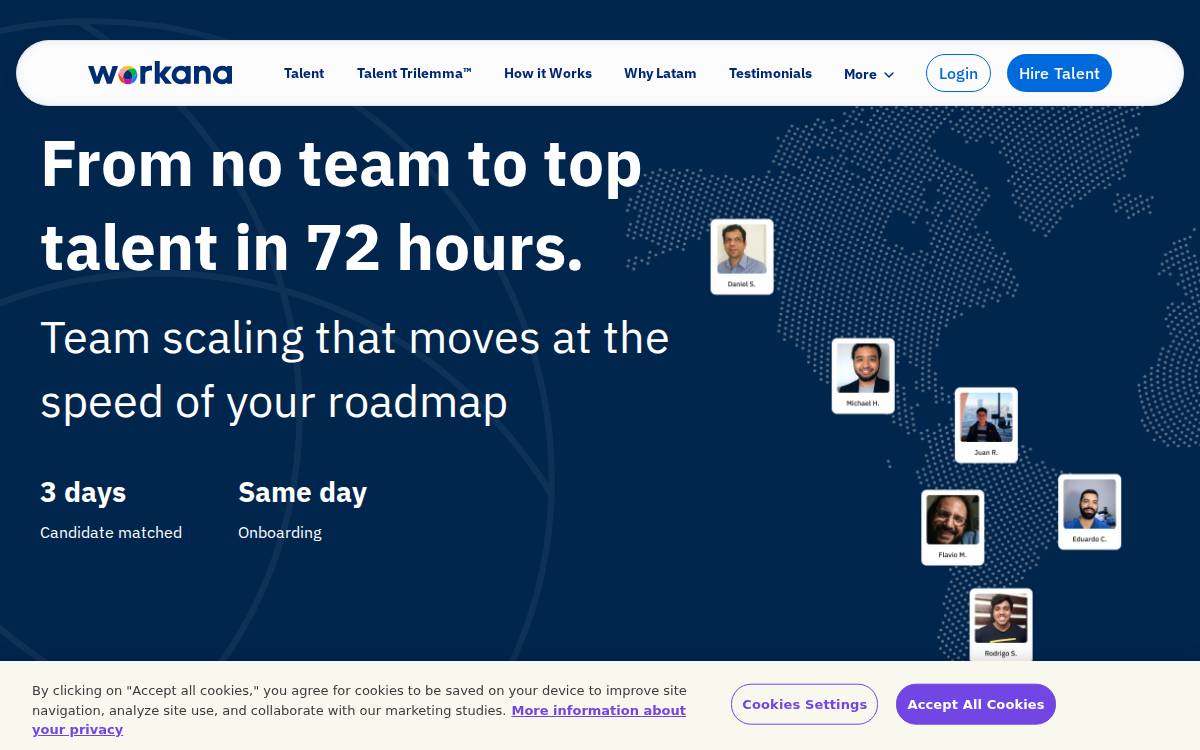This screenshot has width=1200, height=750.
Task: Click the headline 'From no team to top talent in 72 hours.'
Action: [341, 205]
